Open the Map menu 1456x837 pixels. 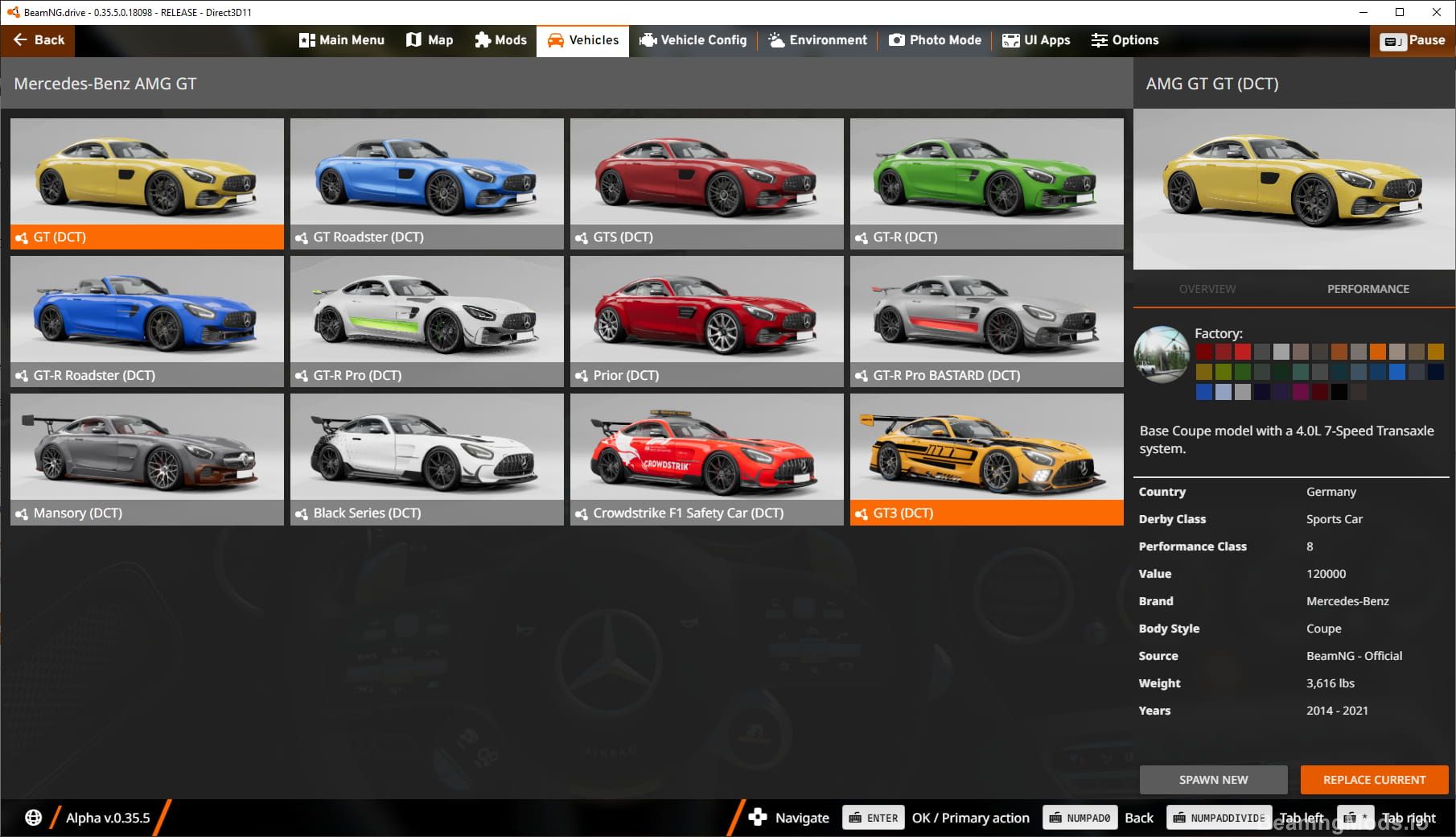430,40
